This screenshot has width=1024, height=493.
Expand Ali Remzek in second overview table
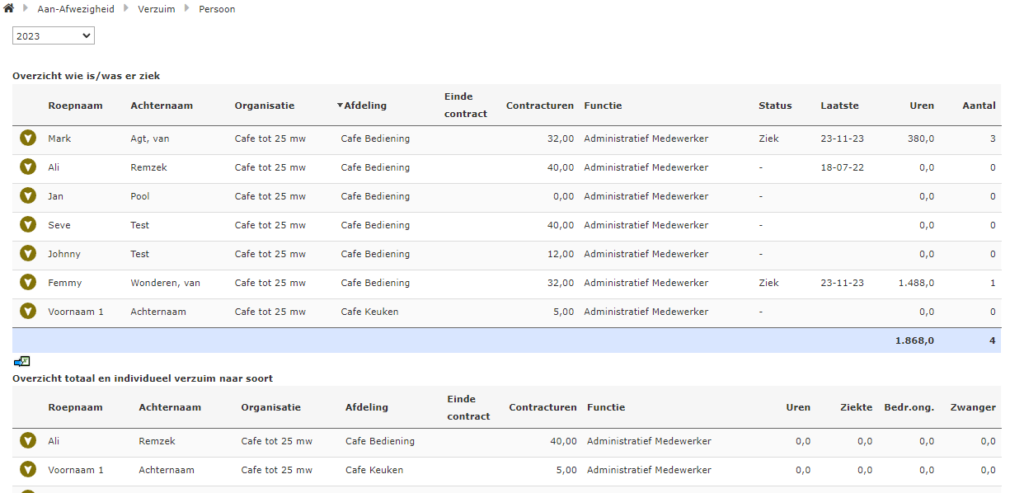[28, 441]
